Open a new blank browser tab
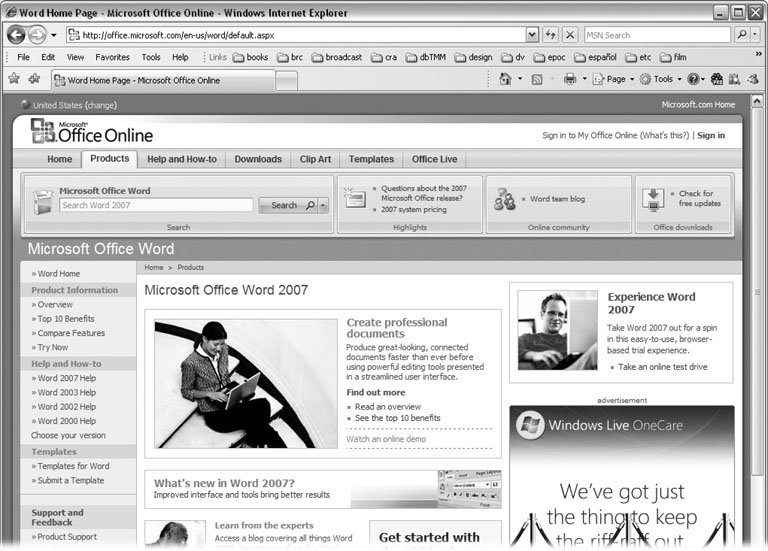The width and height of the screenshot is (768, 551). pyautogui.click(x=286, y=81)
